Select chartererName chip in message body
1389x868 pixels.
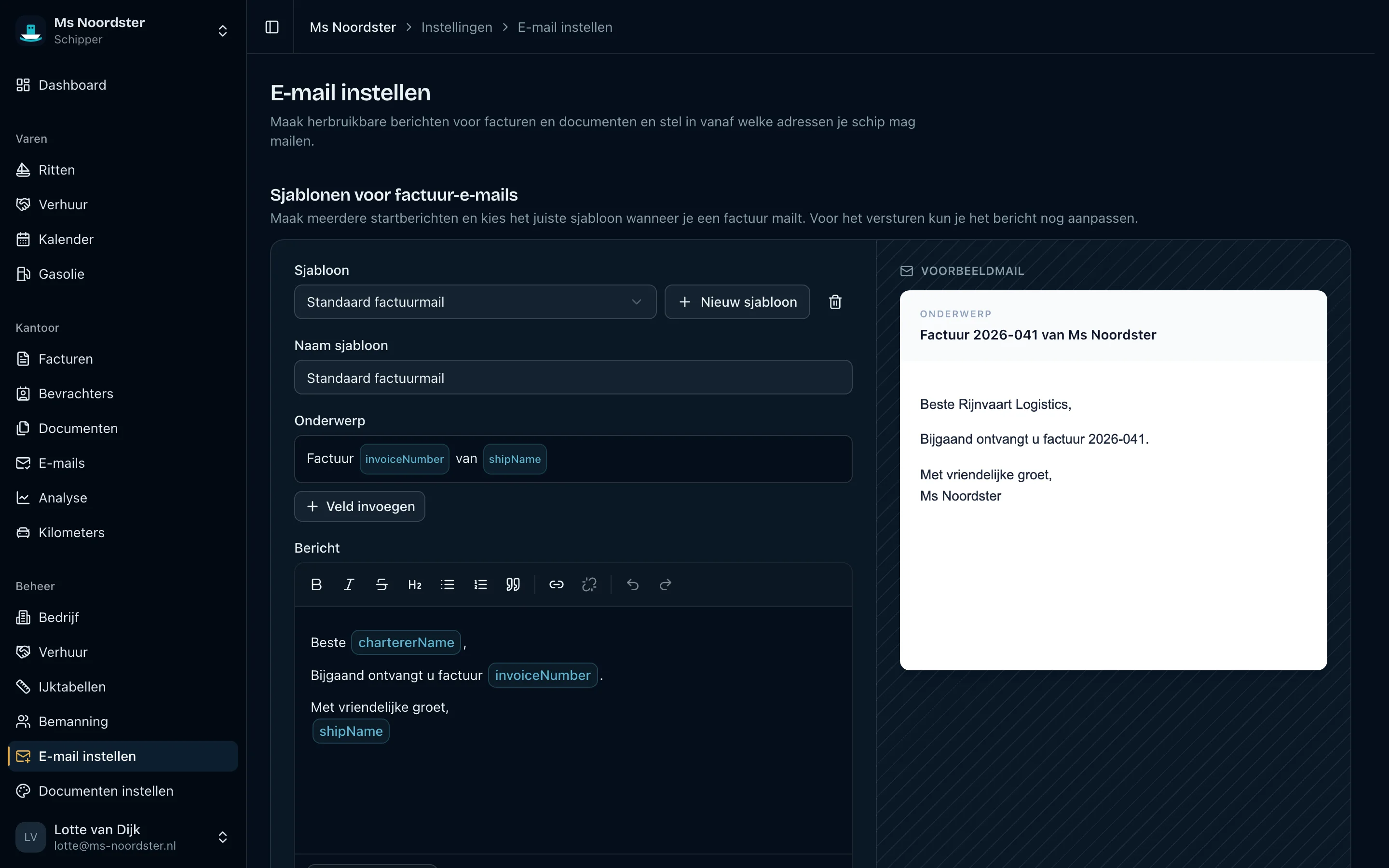pos(406,642)
